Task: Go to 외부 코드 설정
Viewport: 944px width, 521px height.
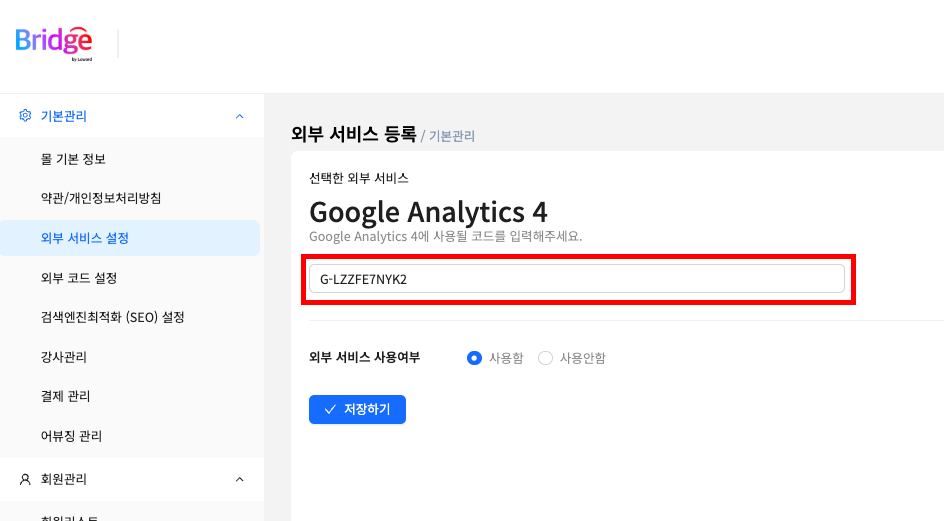Action: pos(79,277)
